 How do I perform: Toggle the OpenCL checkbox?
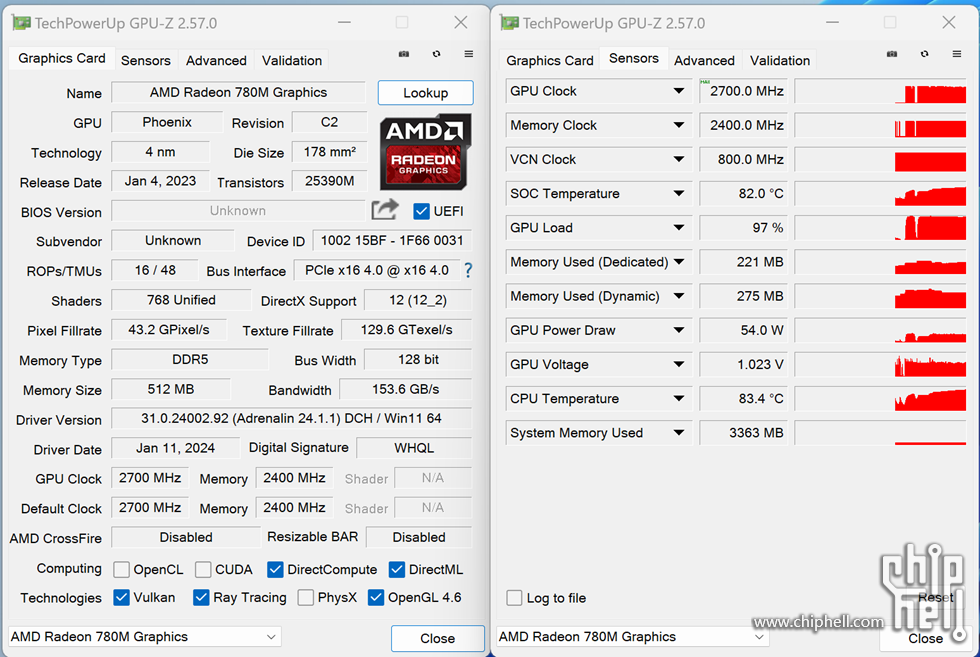pos(122,569)
